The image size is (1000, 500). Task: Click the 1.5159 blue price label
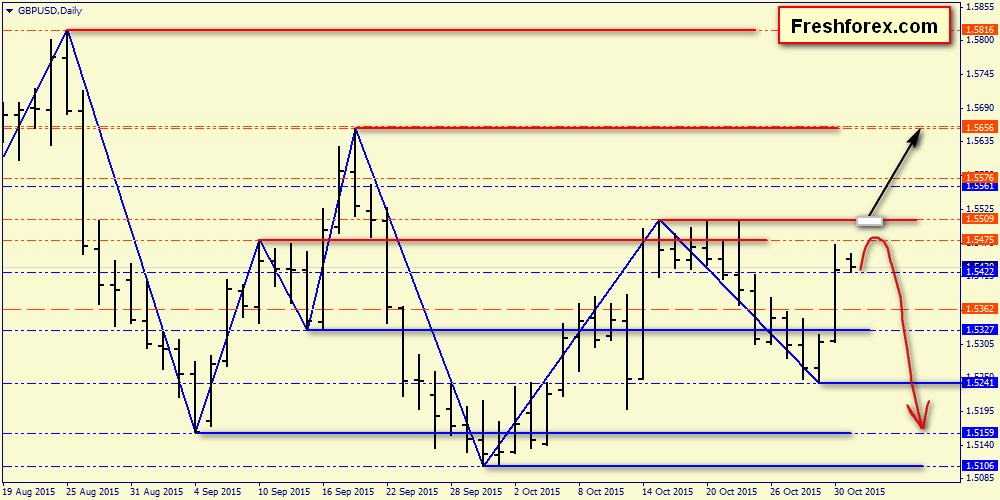[x=980, y=433]
